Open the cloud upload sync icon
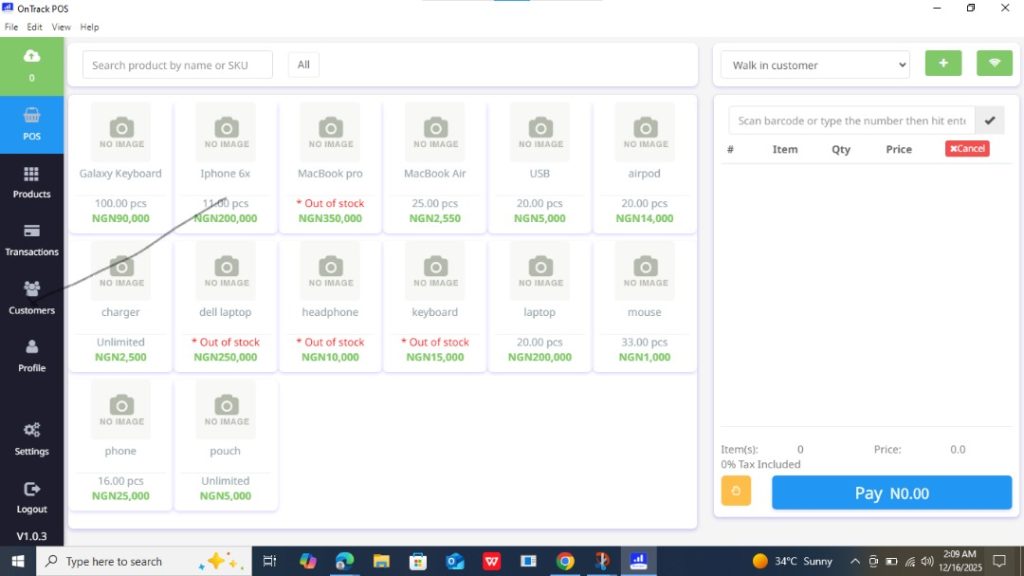 (x=31, y=57)
